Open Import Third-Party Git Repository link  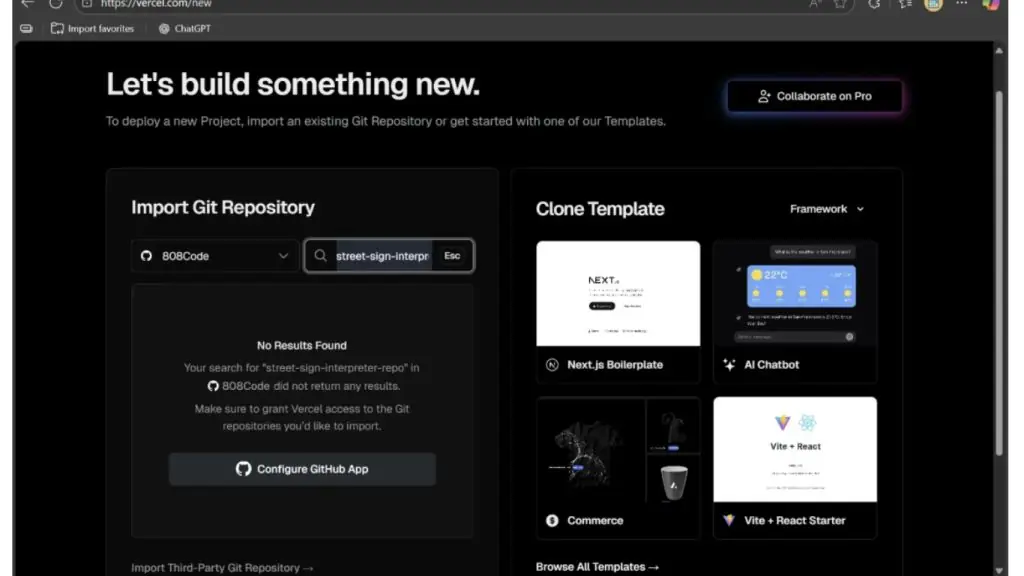(222, 568)
